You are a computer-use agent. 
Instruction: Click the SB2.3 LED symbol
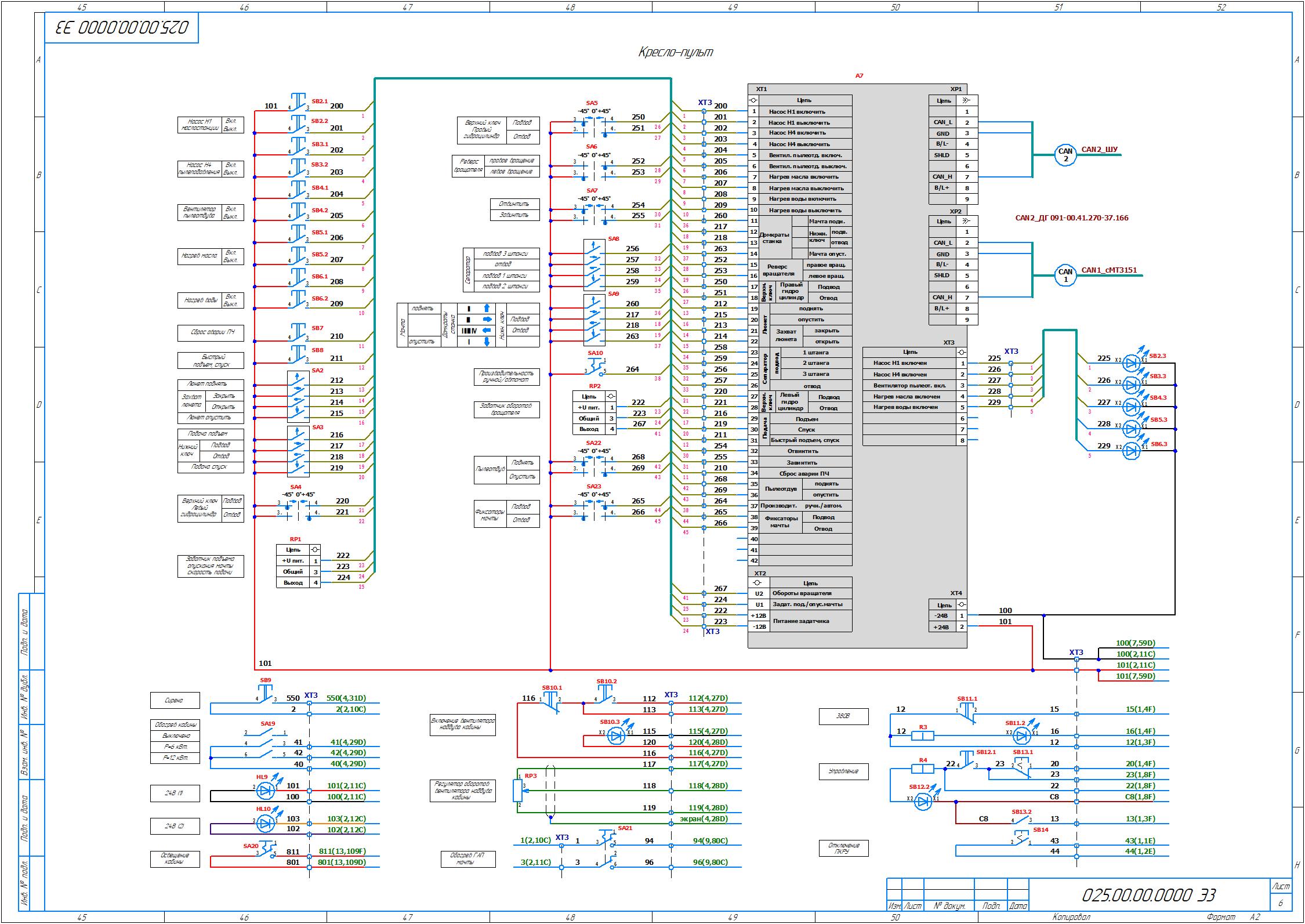[1132, 363]
